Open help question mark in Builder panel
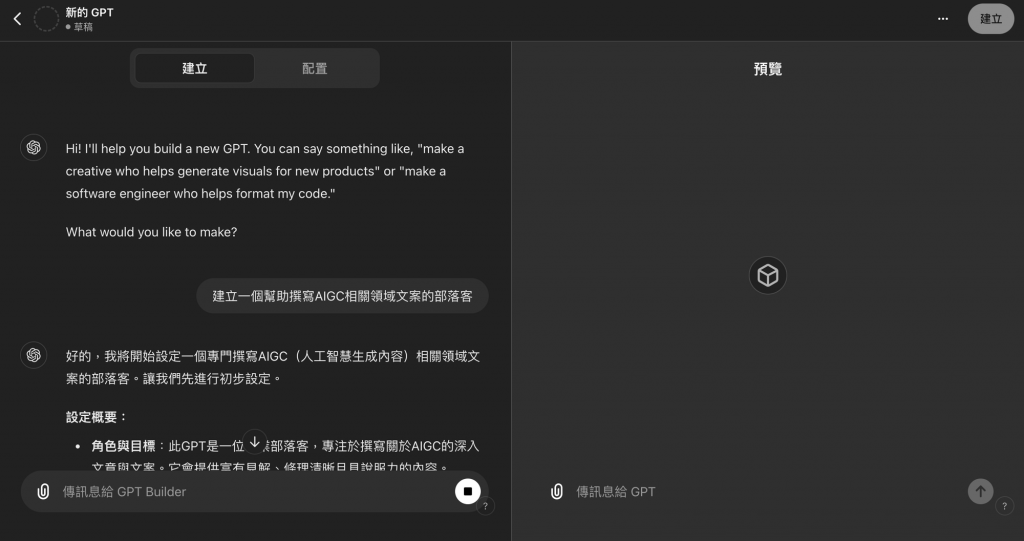1024x541 pixels. [x=485, y=506]
